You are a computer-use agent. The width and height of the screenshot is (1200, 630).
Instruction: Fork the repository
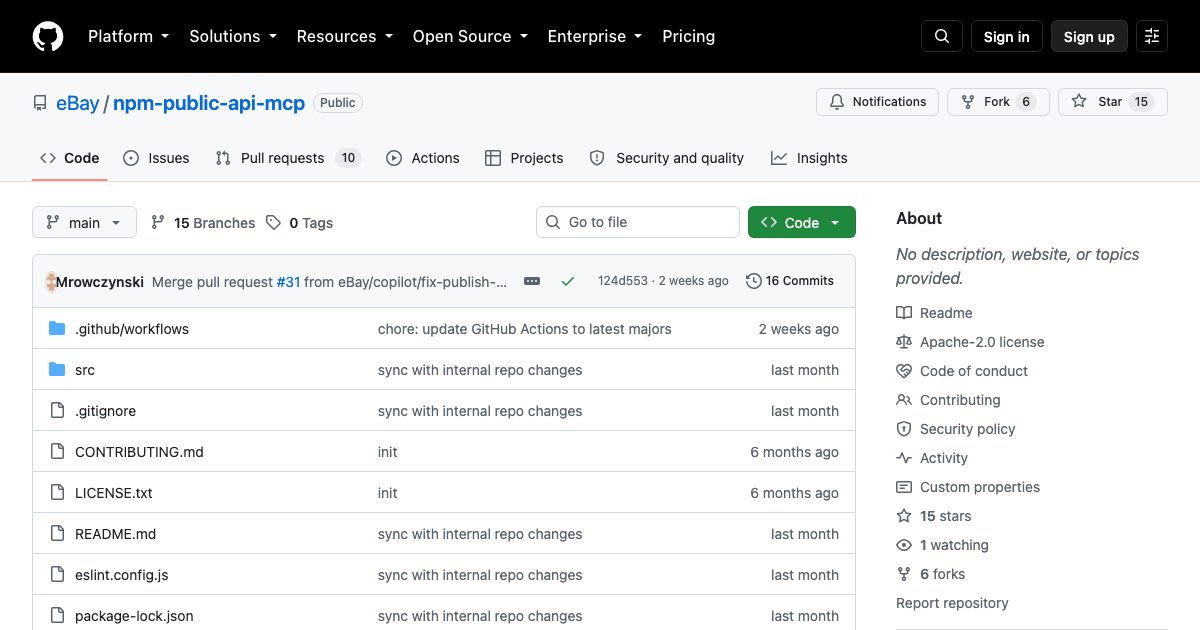point(998,102)
